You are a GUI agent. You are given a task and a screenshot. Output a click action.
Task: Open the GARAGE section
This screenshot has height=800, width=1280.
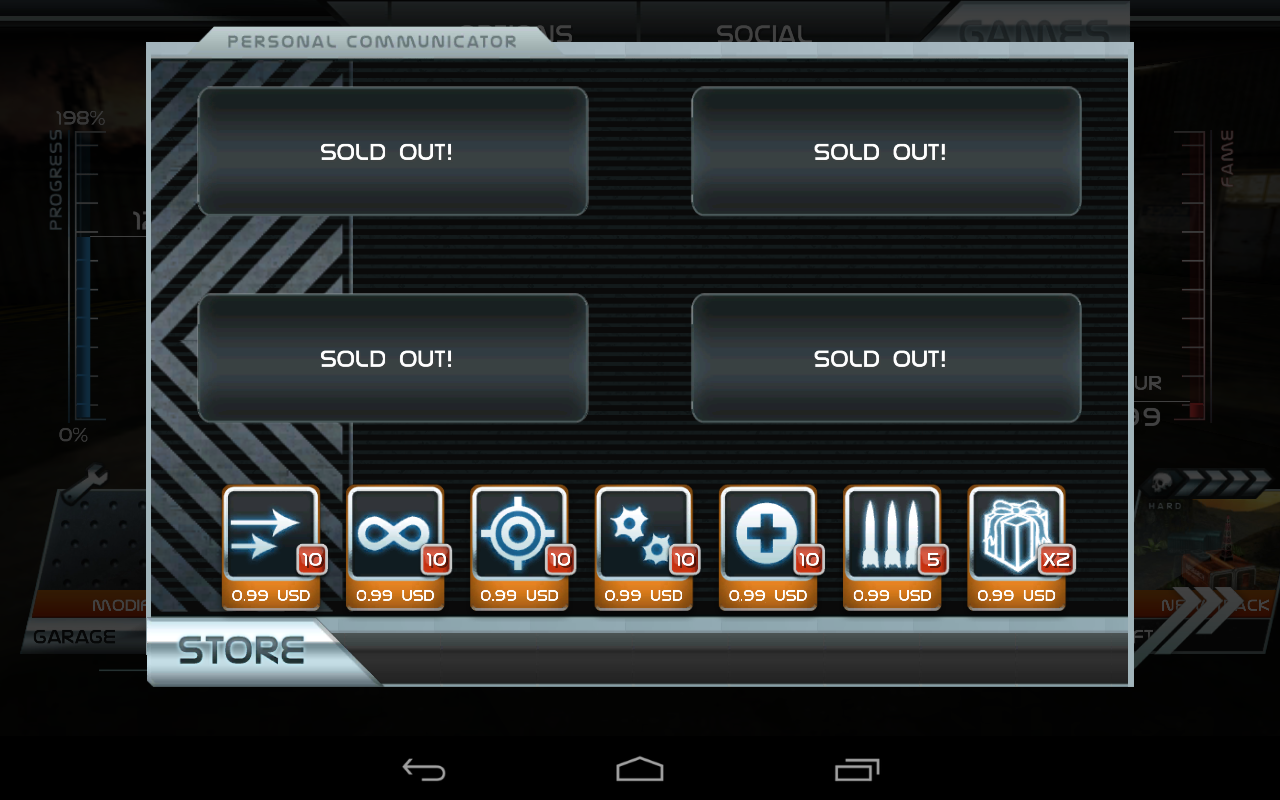(74, 636)
